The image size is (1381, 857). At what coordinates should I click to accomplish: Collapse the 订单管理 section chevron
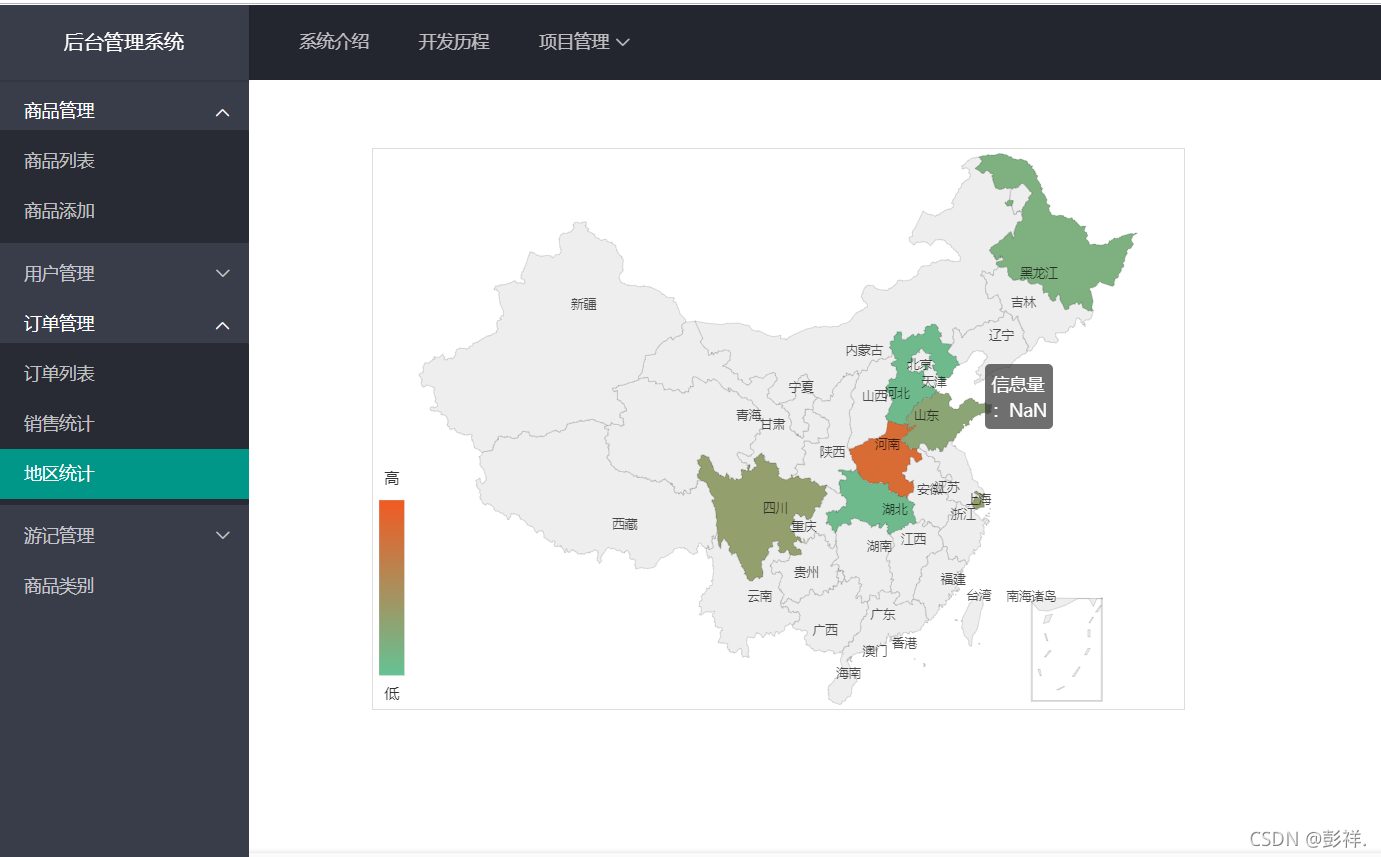[x=223, y=325]
